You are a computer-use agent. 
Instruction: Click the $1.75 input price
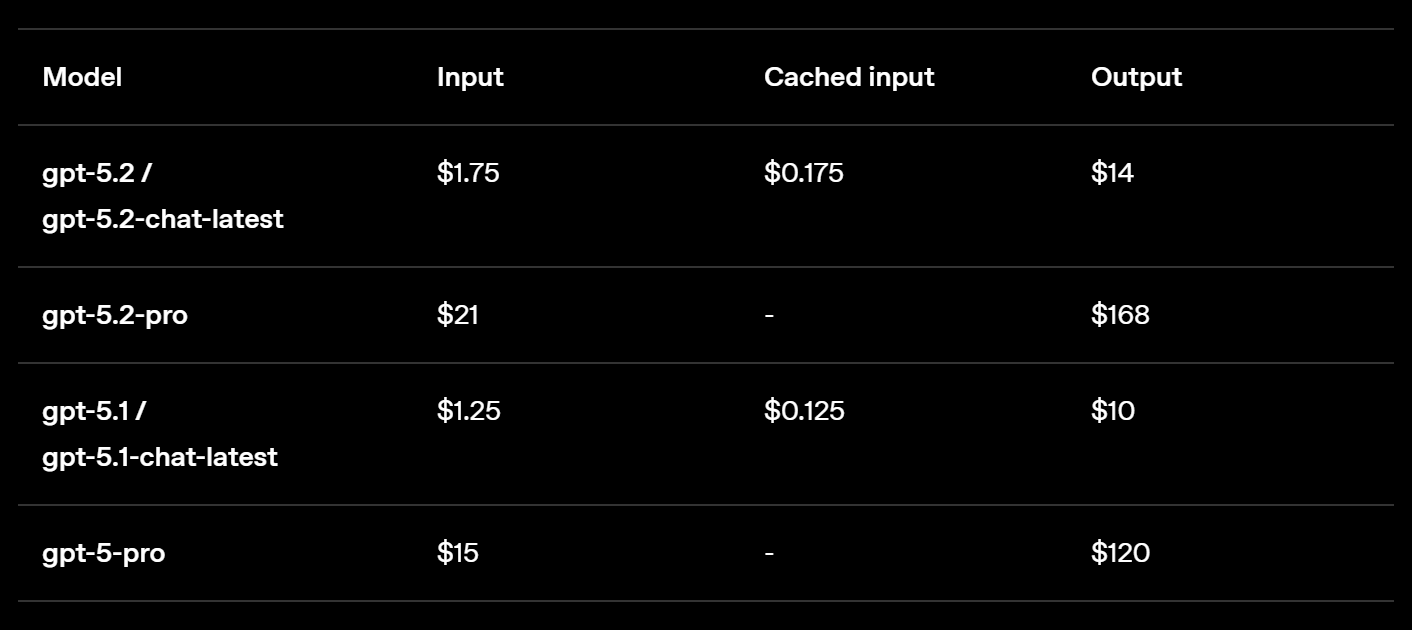(468, 173)
